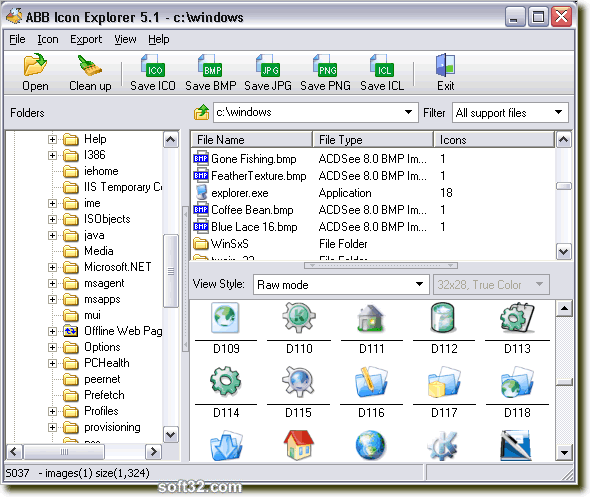Go up one folder with the green arrow icon

coord(202,112)
